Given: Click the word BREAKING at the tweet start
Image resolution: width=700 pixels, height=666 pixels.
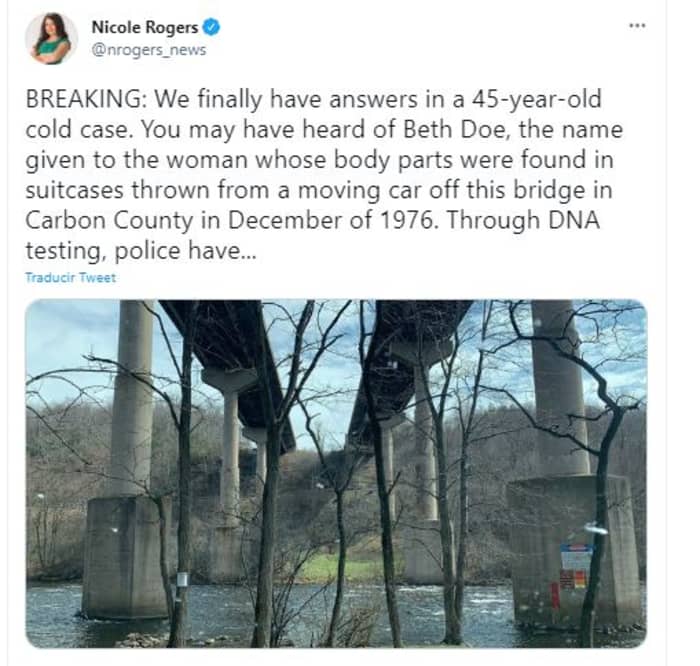Looking at the screenshot, I should coord(84,99).
